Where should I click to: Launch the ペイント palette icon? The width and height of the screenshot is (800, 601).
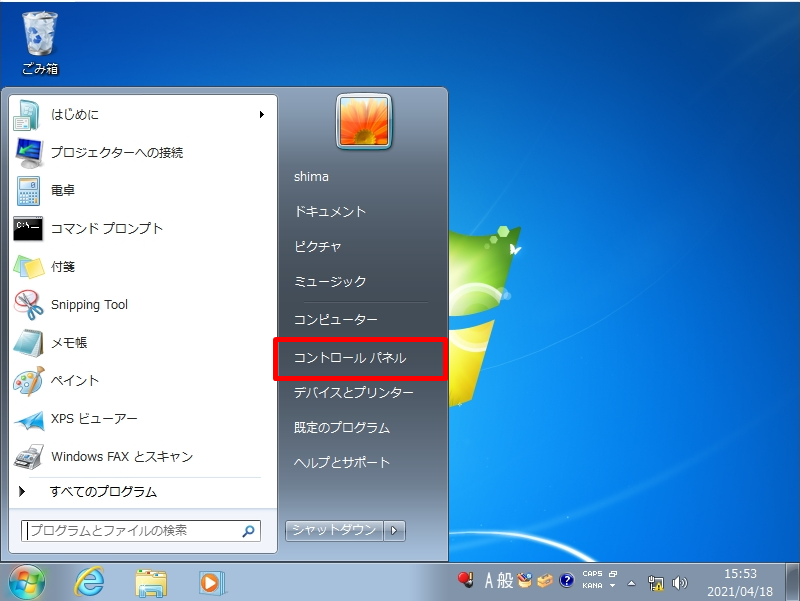point(29,381)
